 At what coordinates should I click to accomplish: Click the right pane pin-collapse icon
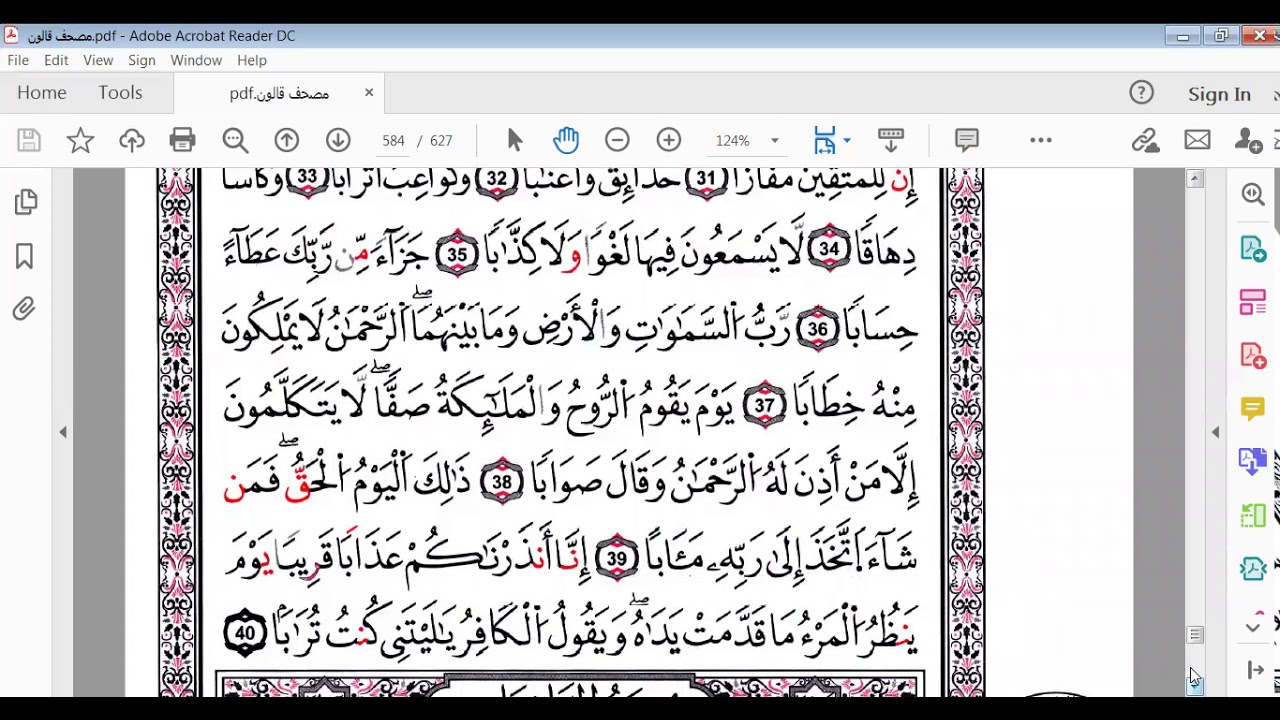pos(1256,670)
